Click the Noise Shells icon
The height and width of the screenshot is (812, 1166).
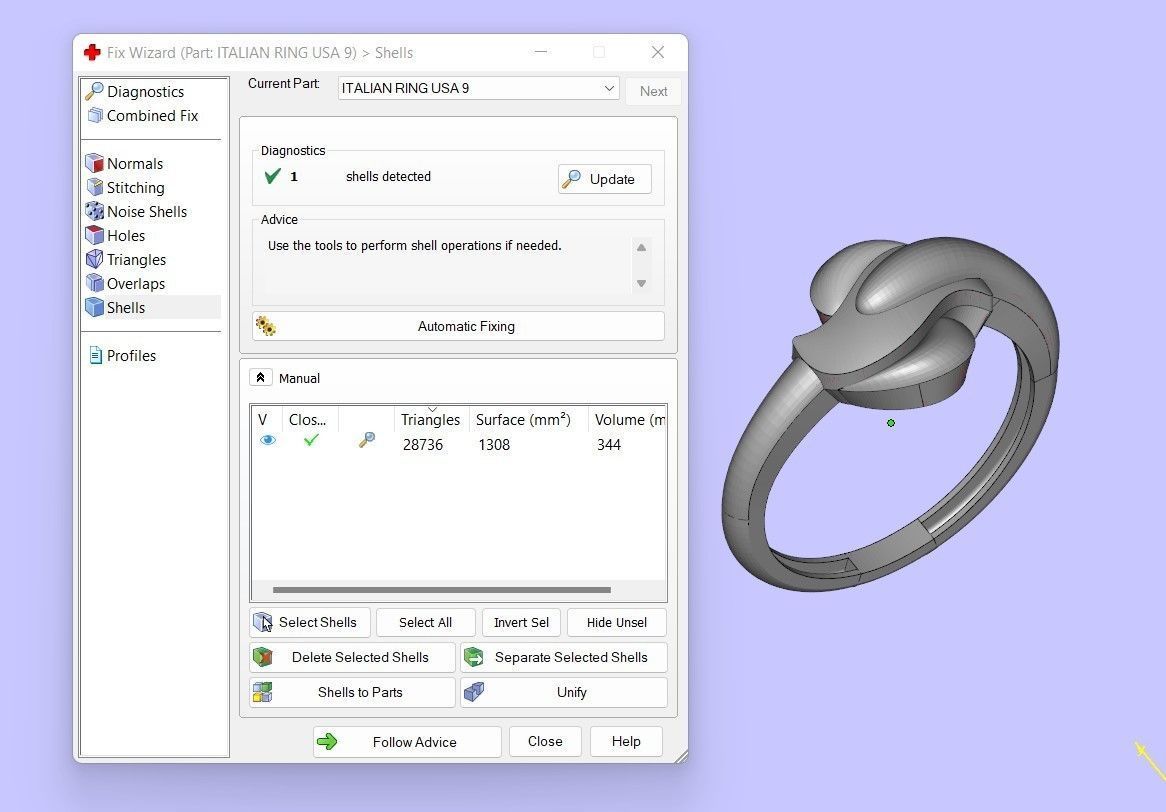pos(94,211)
